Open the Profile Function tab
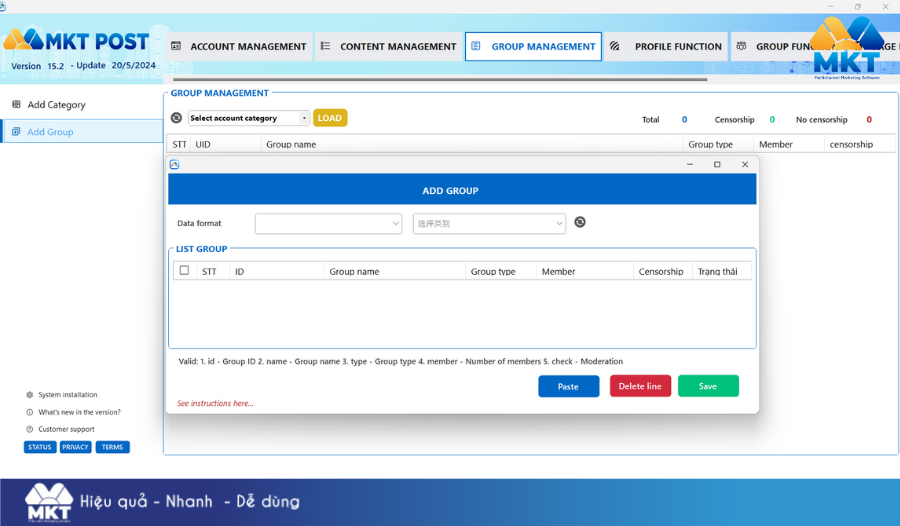This screenshot has width=900, height=526. pyautogui.click(x=666, y=47)
